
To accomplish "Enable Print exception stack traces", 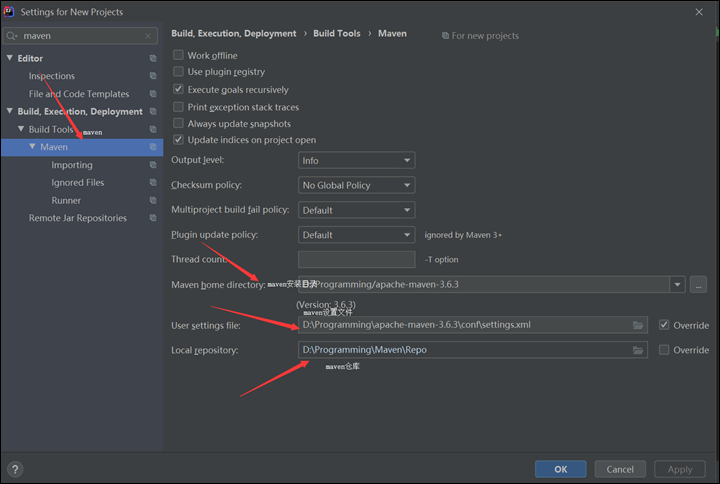I will (178, 107).
